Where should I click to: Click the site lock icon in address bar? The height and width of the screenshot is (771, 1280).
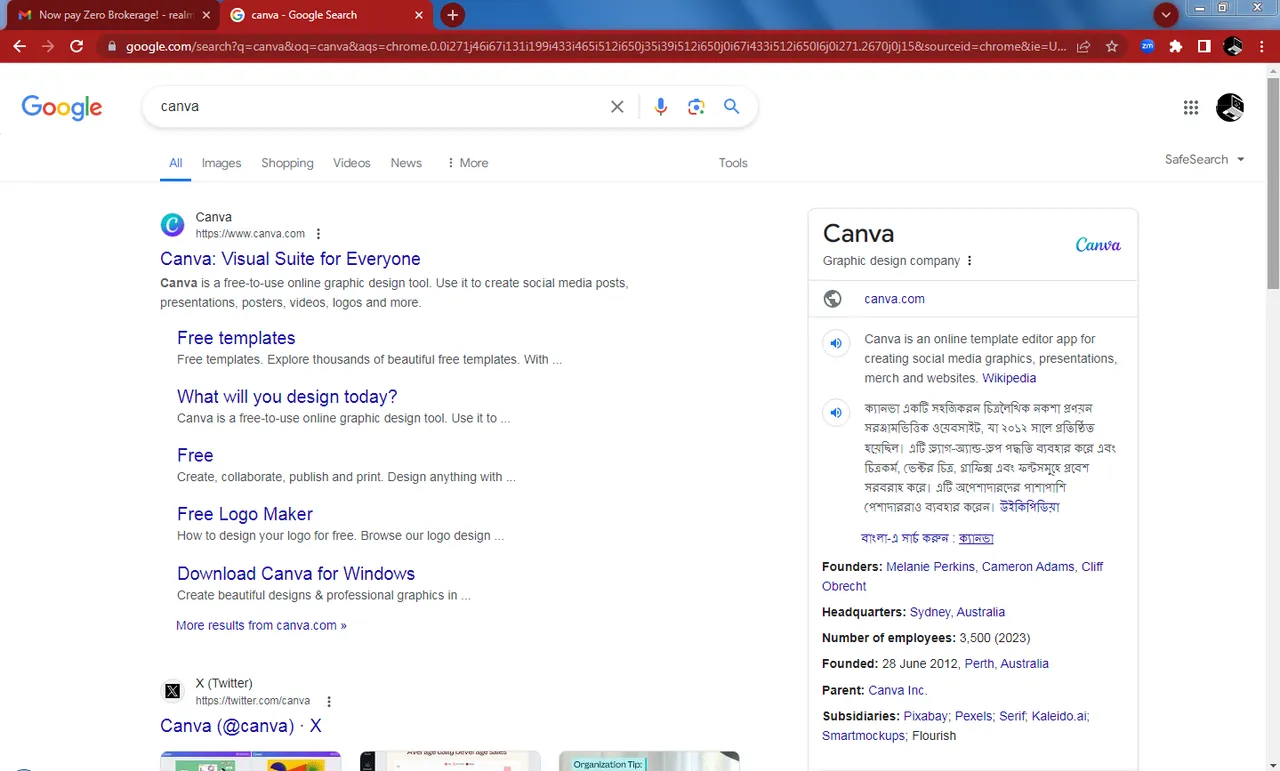(x=111, y=46)
